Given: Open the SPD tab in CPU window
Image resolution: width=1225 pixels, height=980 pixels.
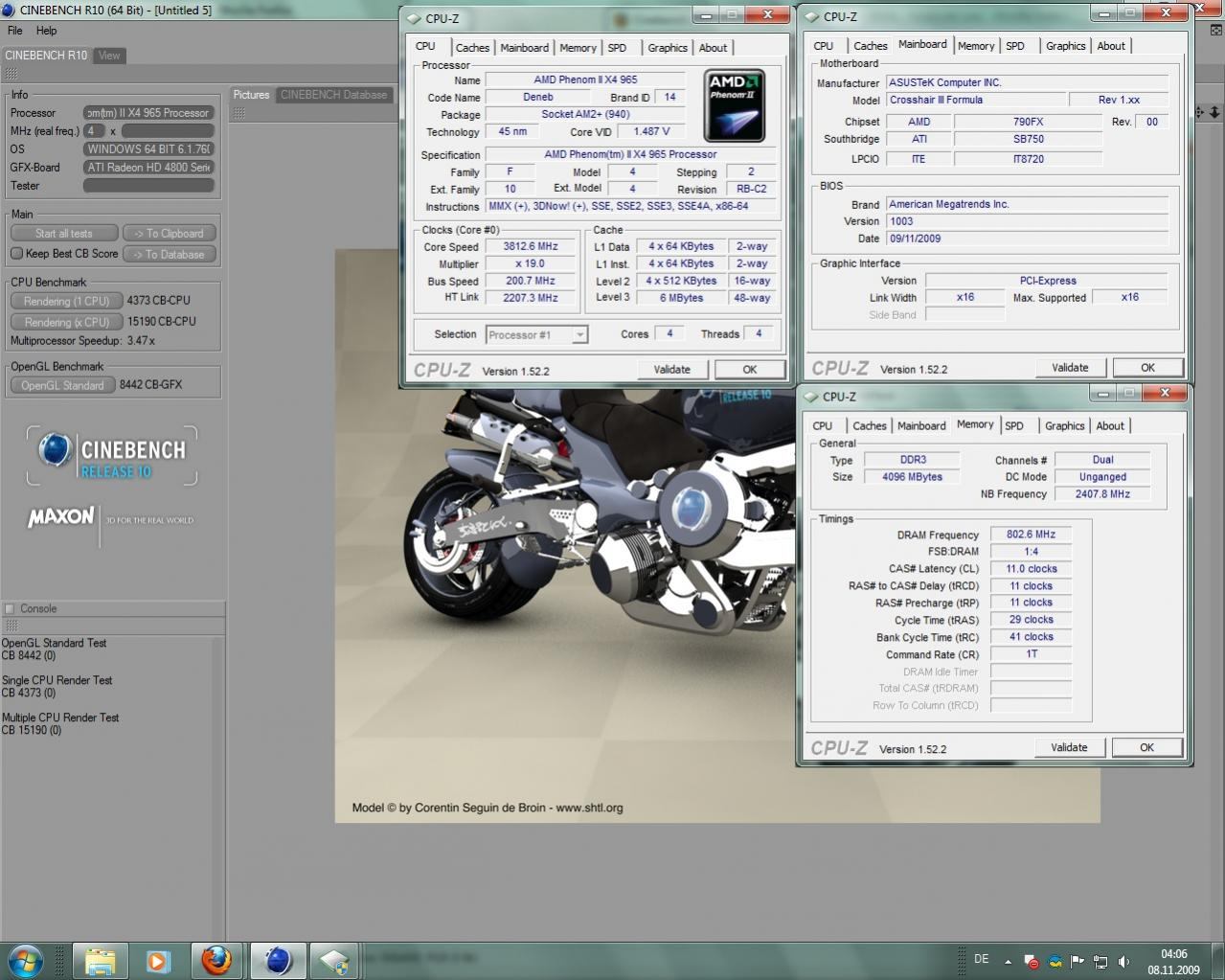Looking at the screenshot, I should (x=617, y=48).
